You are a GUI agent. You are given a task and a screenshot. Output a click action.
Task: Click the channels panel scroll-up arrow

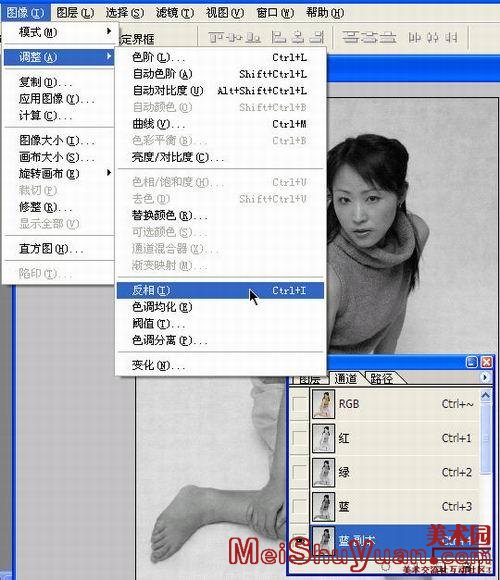[486, 395]
